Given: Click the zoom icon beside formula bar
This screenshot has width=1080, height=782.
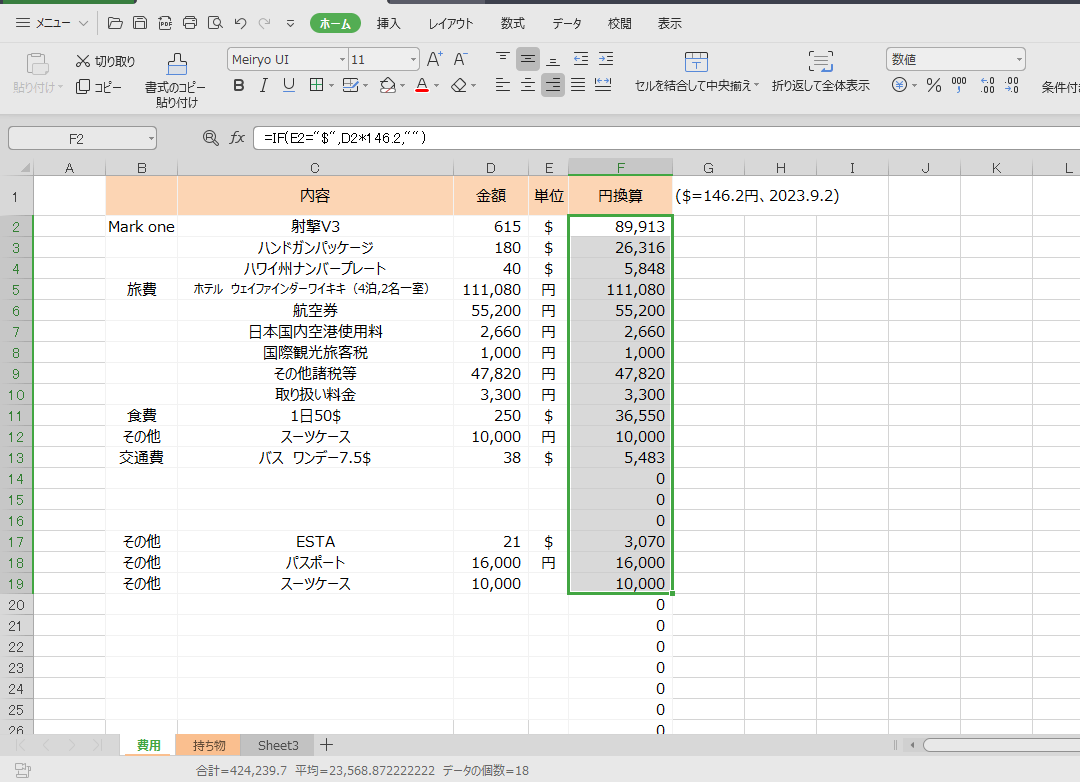Looking at the screenshot, I should tap(210, 138).
